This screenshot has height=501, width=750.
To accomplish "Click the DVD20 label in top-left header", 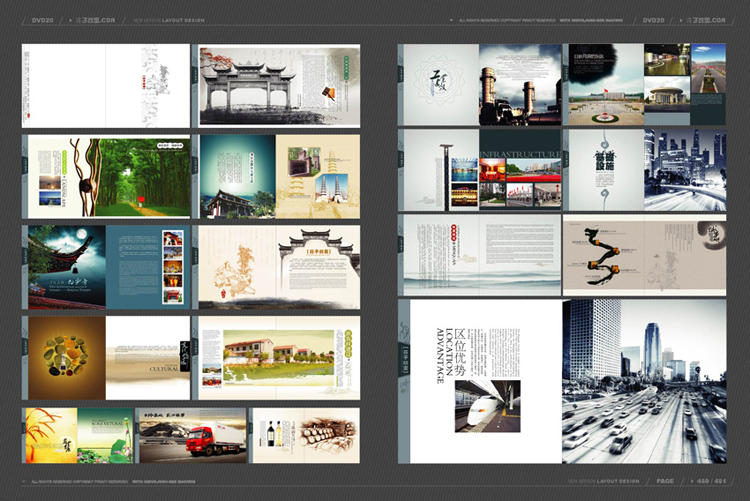I will pos(42,20).
